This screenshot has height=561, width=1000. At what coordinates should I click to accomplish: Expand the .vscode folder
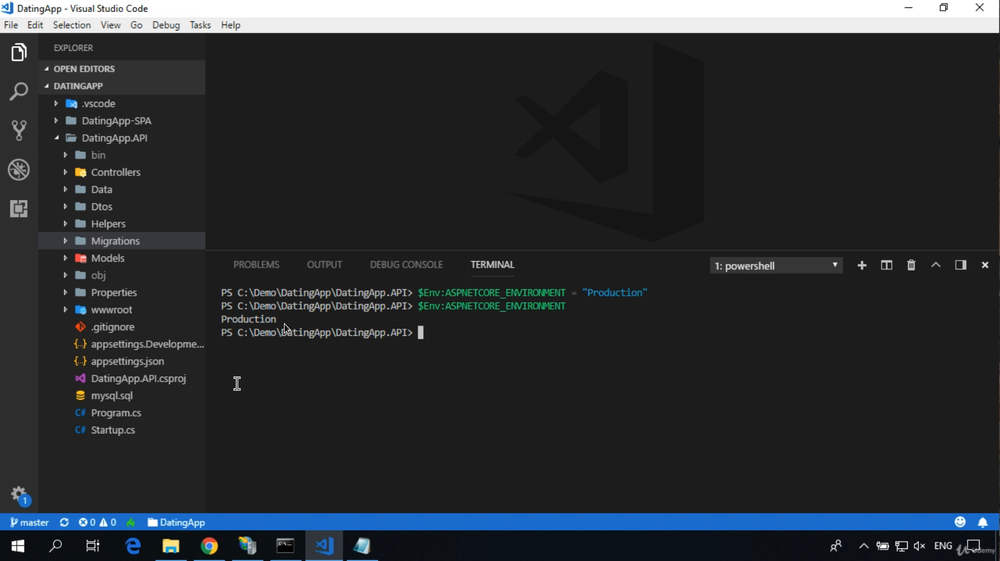[98, 103]
